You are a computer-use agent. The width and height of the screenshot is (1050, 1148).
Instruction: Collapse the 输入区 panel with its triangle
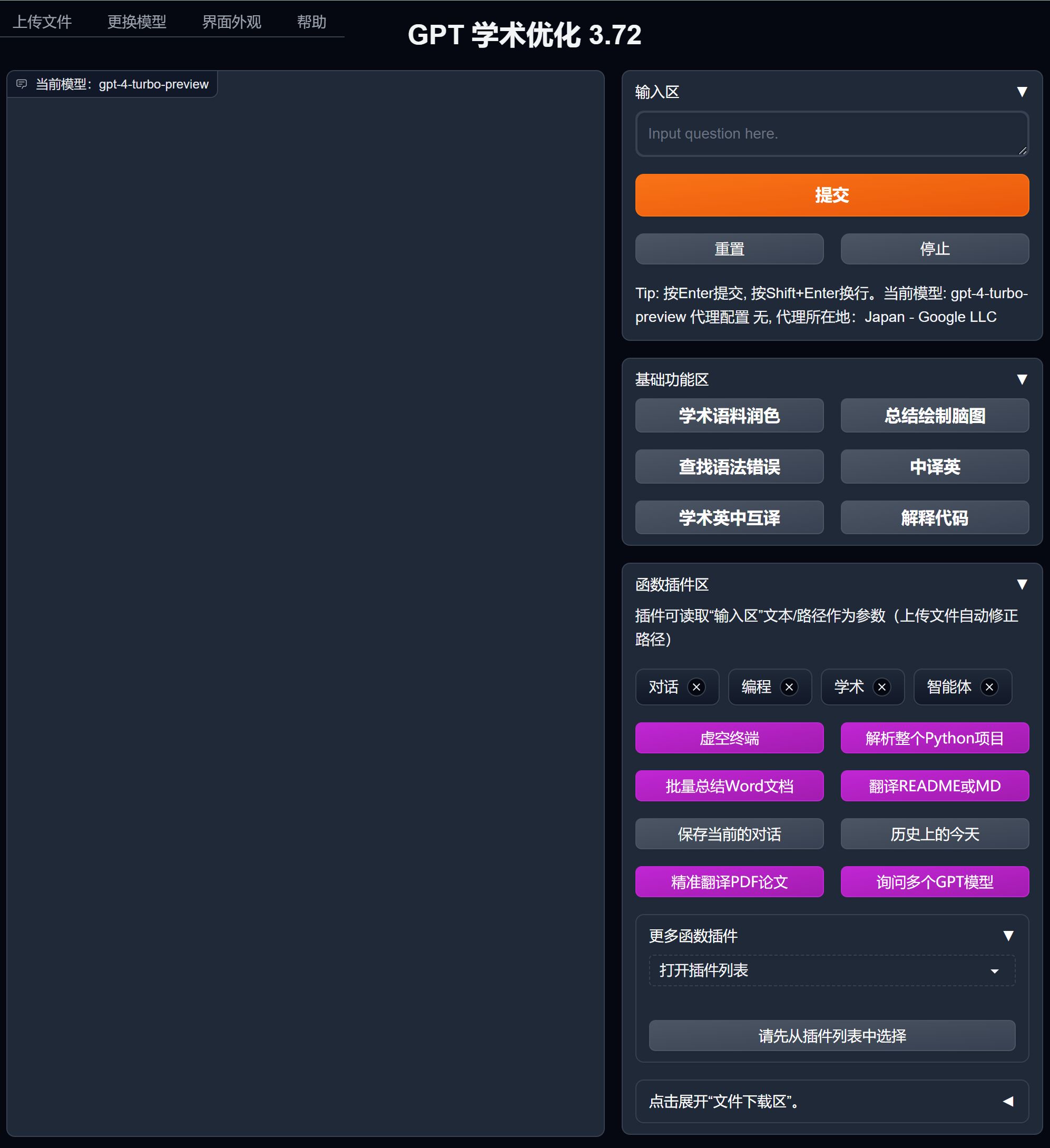click(1022, 92)
